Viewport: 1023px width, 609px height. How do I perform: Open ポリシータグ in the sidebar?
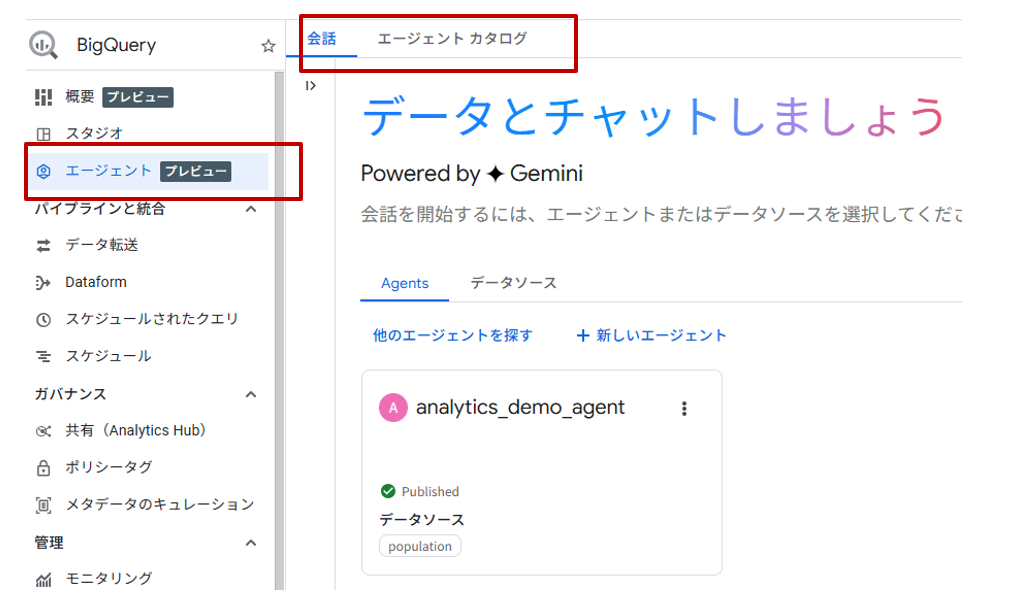pyautogui.click(x=109, y=467)
